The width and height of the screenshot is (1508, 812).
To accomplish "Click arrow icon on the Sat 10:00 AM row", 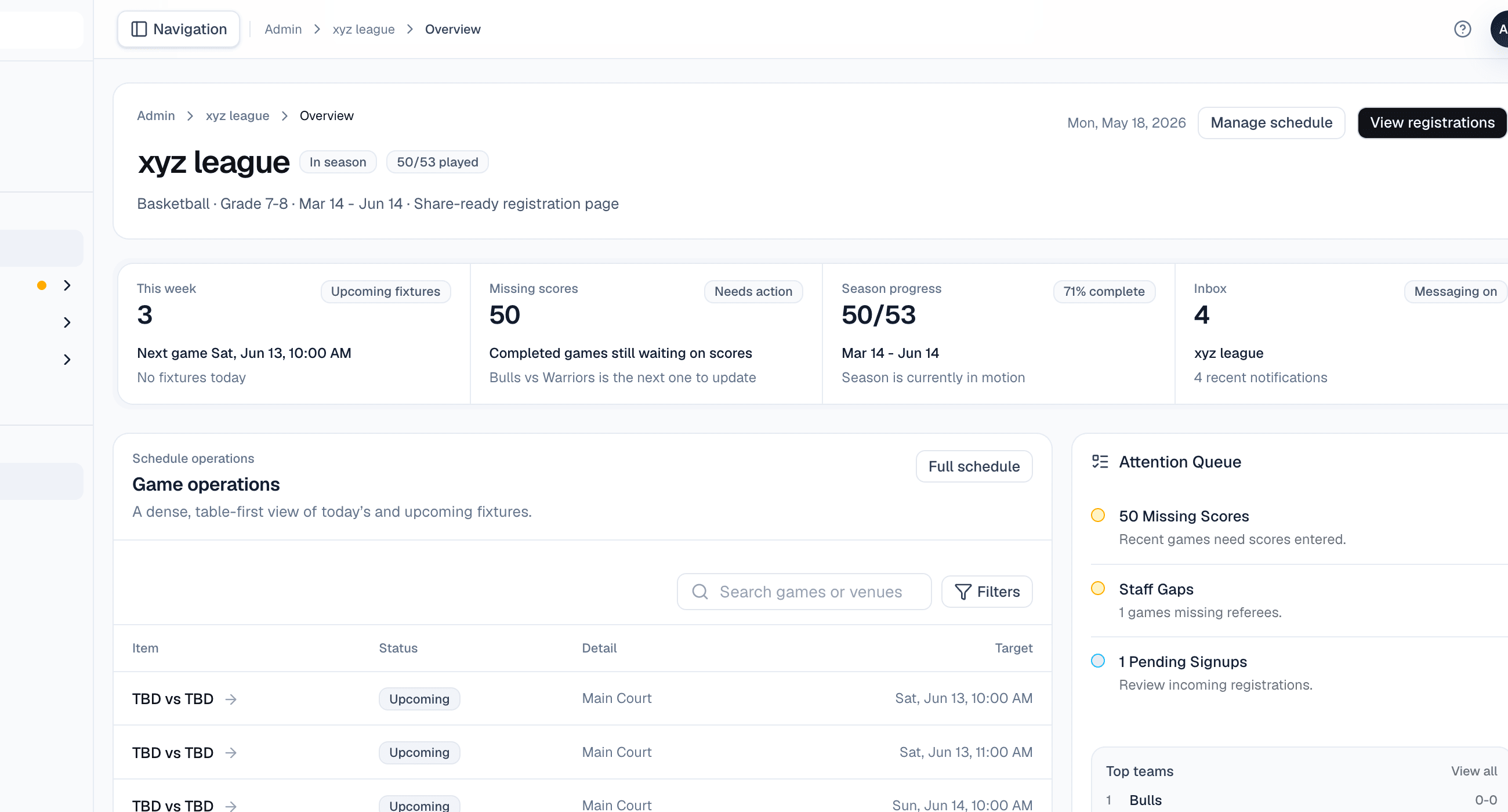I will 231,699.
